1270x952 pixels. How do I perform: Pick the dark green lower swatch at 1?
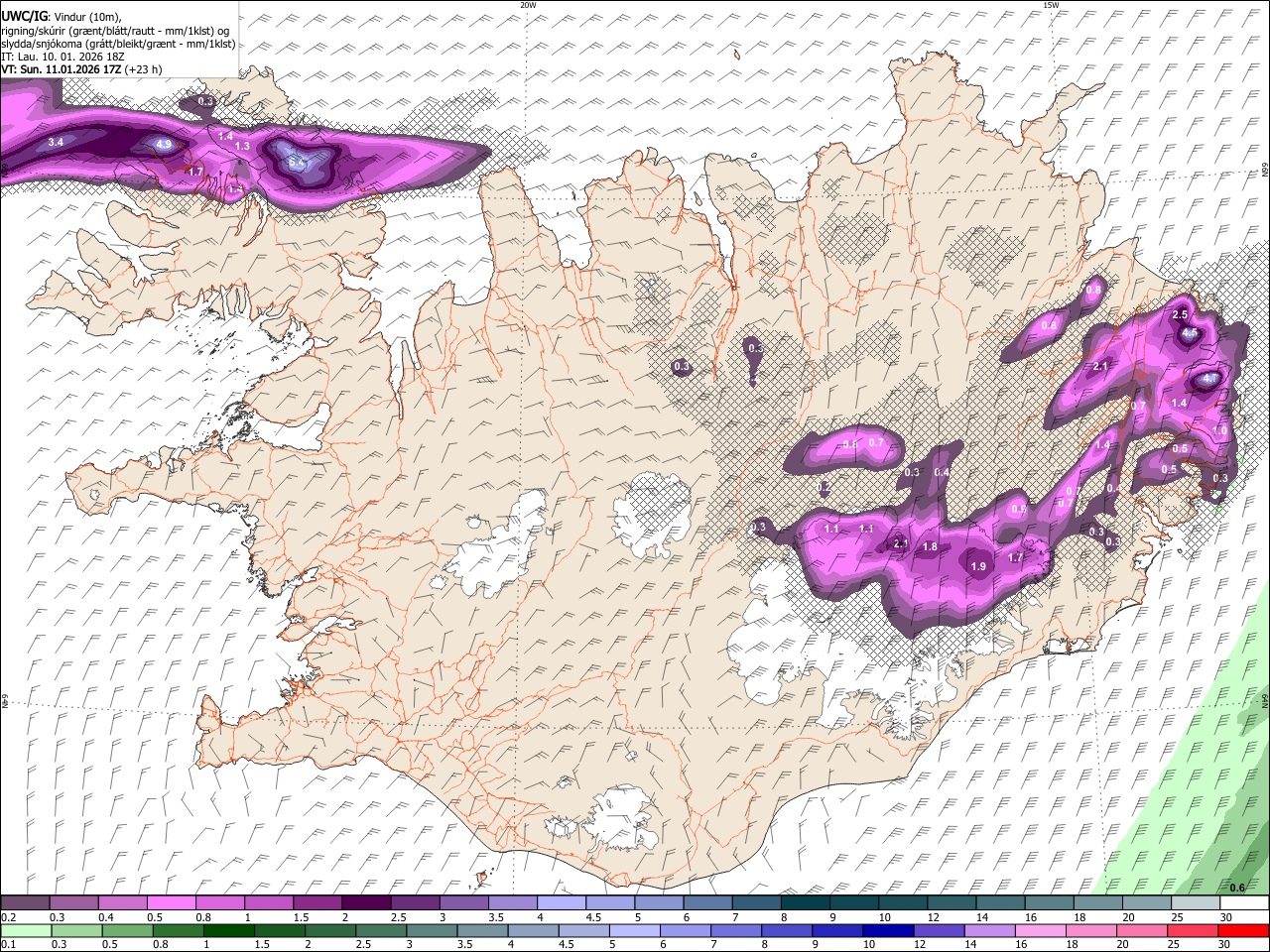pyautogui.click(x=227, y=931)
